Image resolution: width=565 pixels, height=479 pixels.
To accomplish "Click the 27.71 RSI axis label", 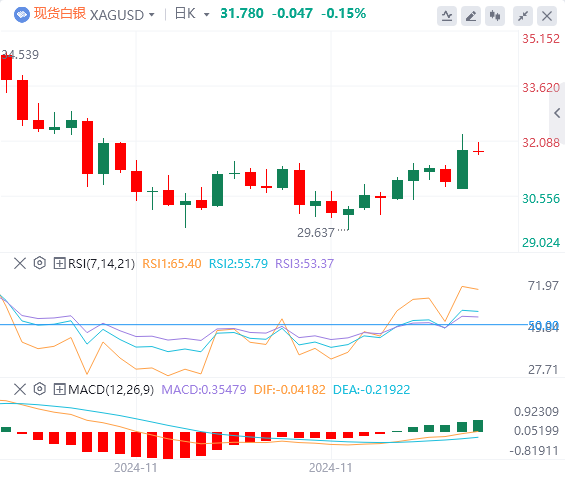I will click(543, 370).
